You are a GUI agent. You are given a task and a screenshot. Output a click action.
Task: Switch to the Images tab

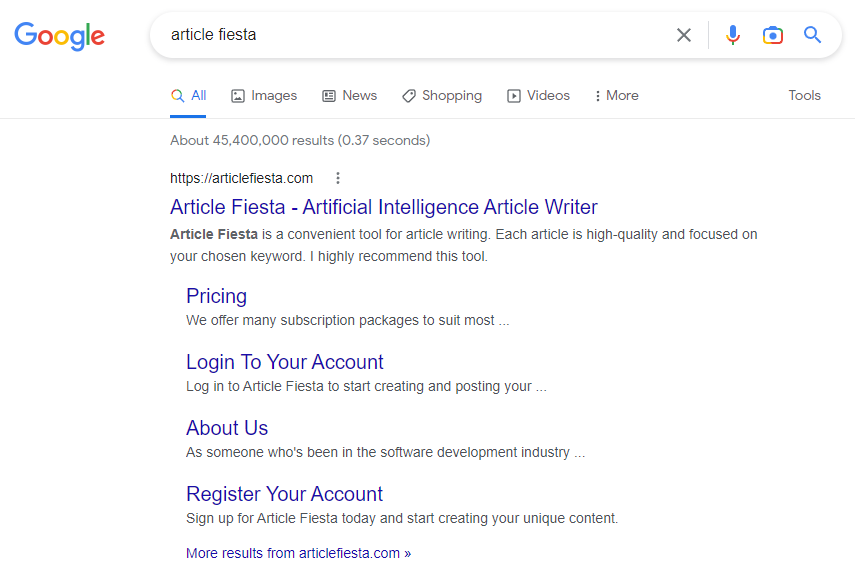point(264,96)
